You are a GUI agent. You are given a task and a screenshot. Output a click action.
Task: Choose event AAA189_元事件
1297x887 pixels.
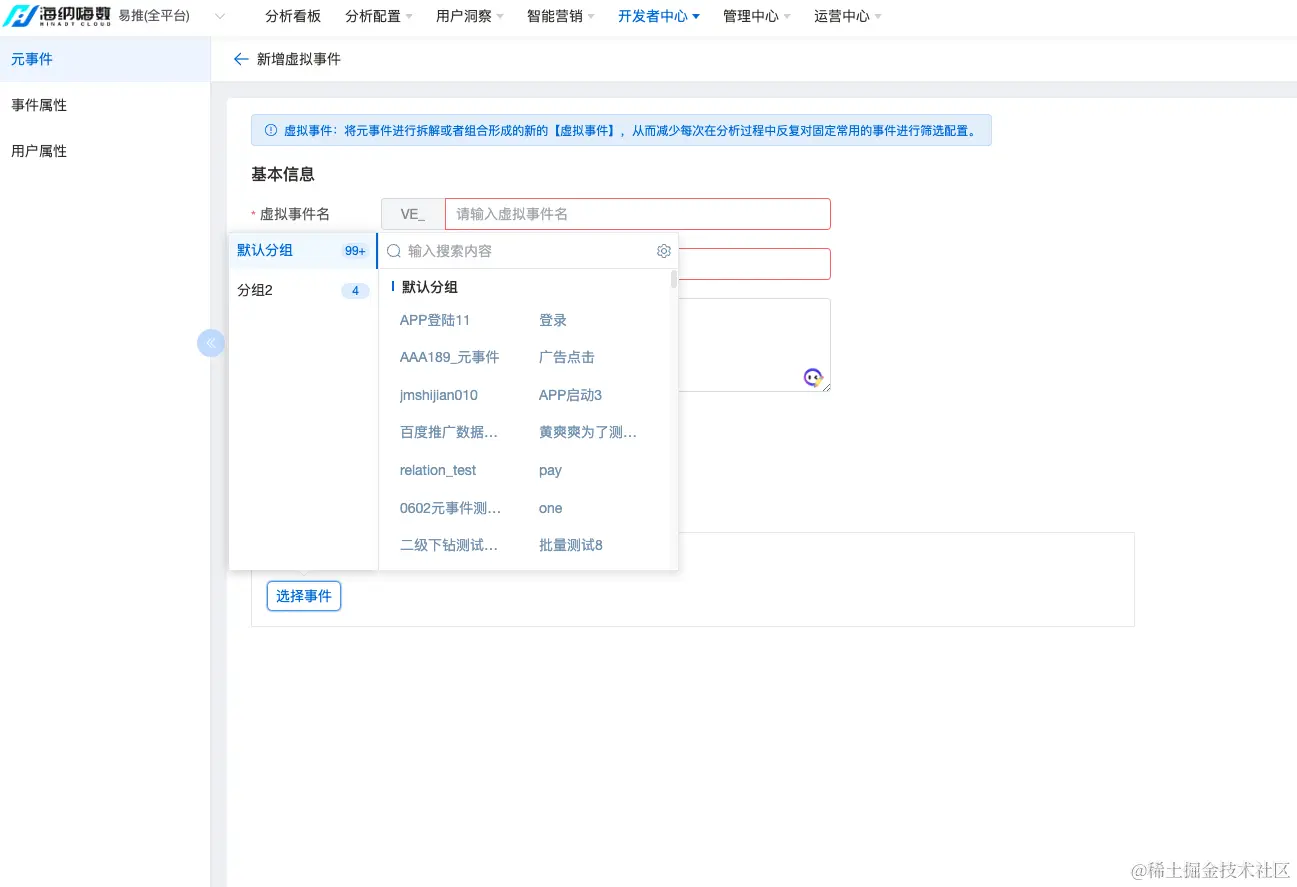449,357
